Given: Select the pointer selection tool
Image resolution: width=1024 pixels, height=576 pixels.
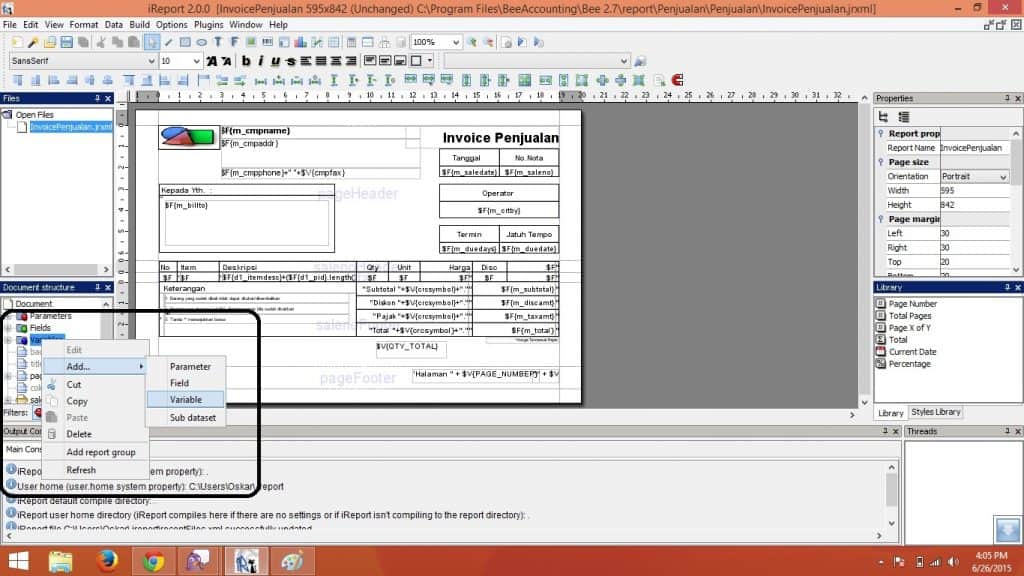Looking at the screenshot, I should point(152,42).
